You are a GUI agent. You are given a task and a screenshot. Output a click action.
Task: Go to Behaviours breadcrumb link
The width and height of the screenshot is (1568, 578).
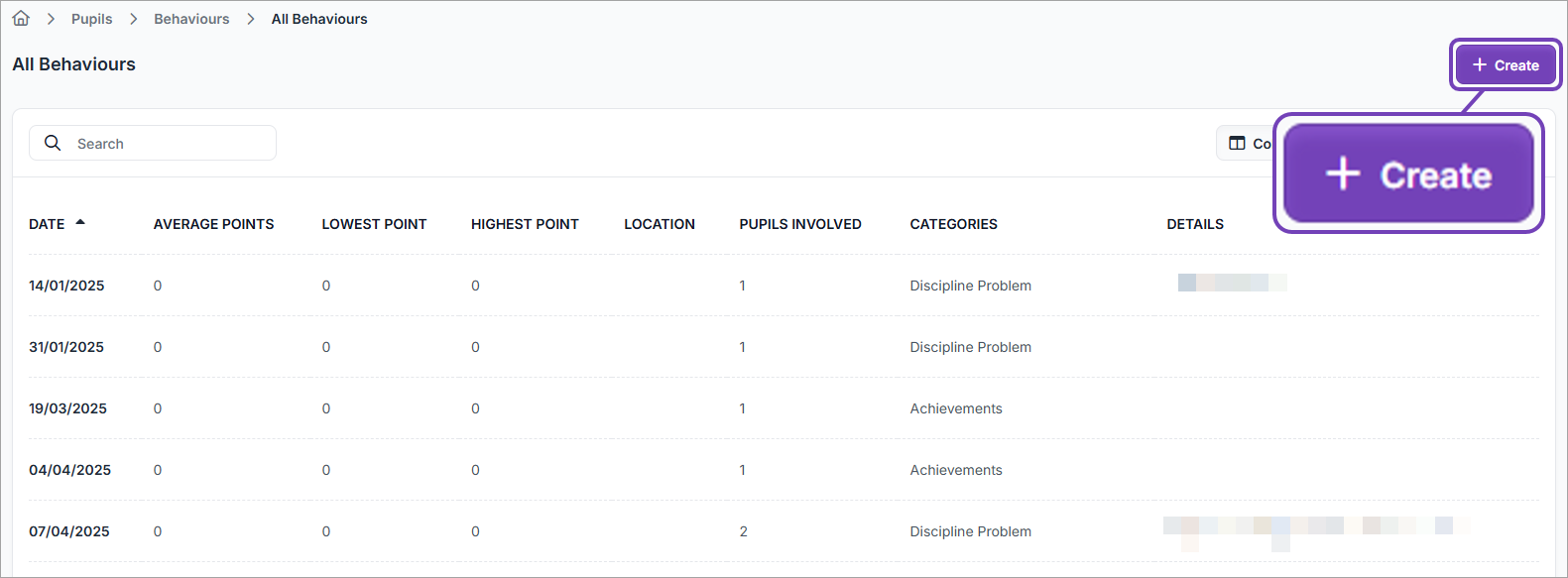pyautogui.click(x=191, y=19)
